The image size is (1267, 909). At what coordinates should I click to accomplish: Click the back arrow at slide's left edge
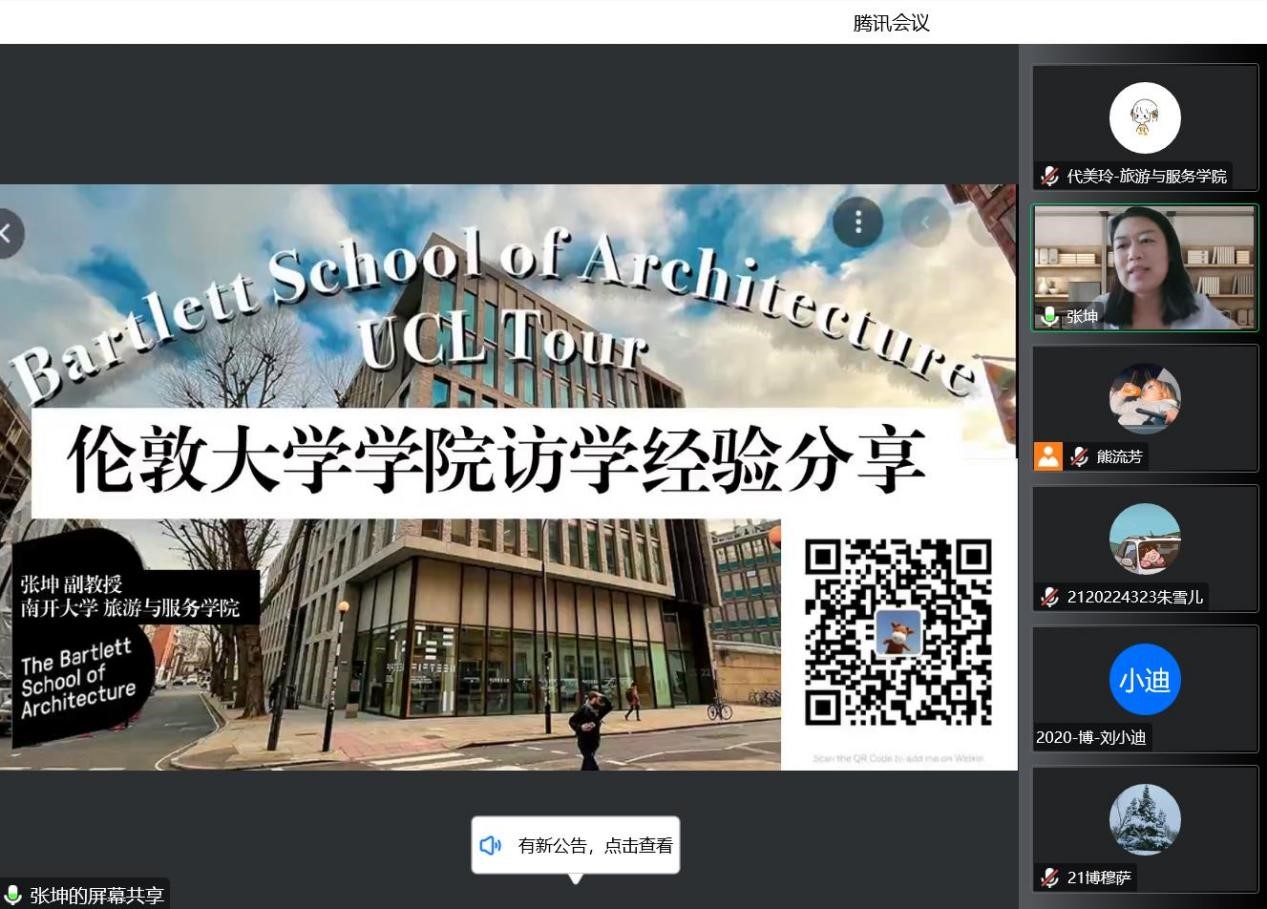(7, 233)
